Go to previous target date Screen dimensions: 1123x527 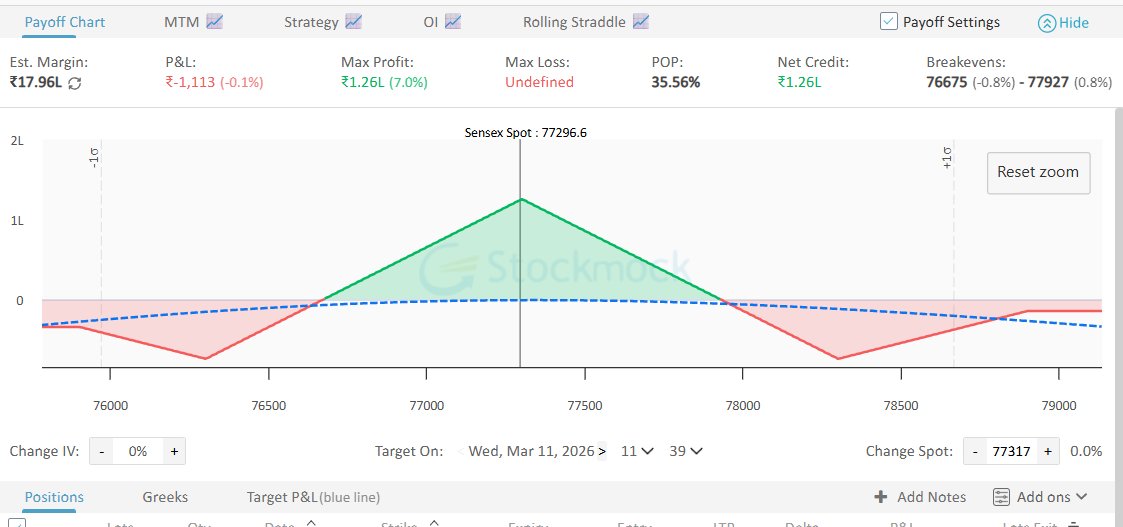tap(461, 451)
